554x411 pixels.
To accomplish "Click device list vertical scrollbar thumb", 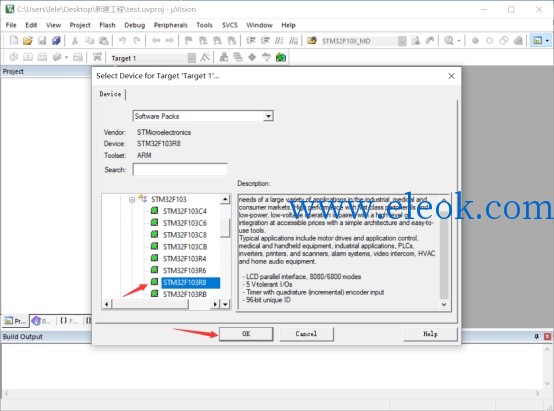I will 225,228.
